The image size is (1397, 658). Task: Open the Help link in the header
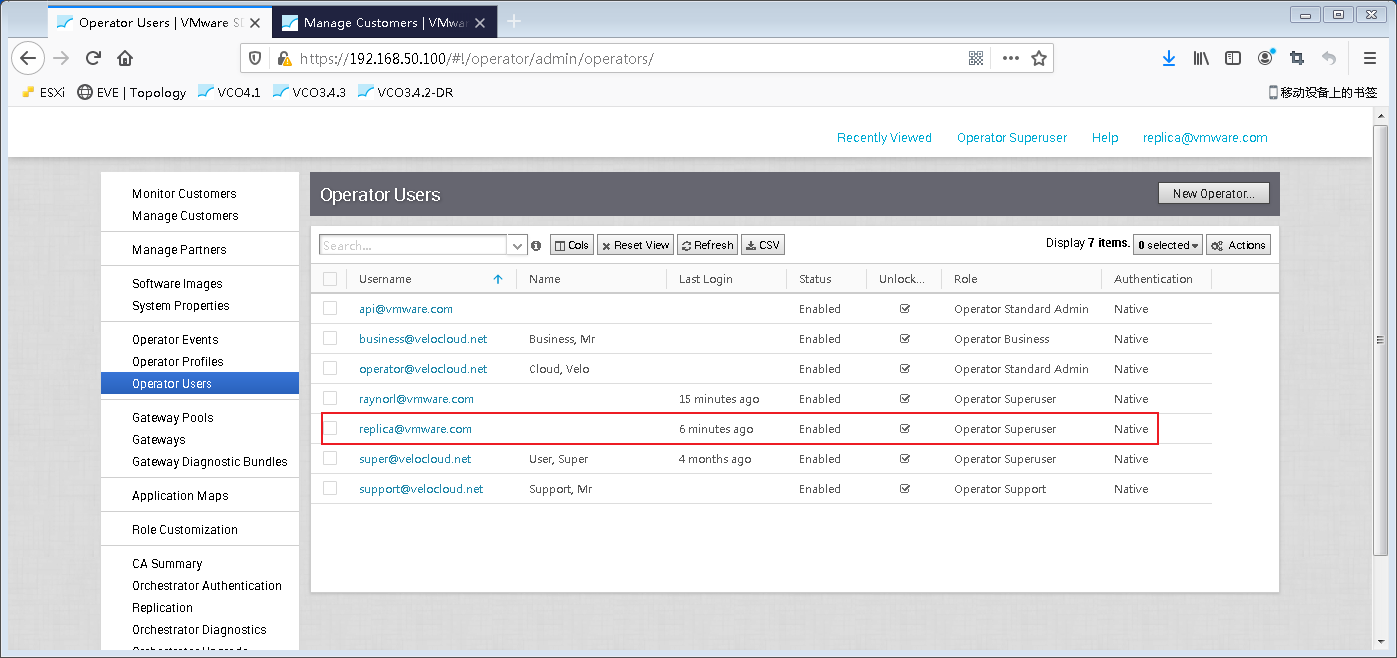[1105, 138]
